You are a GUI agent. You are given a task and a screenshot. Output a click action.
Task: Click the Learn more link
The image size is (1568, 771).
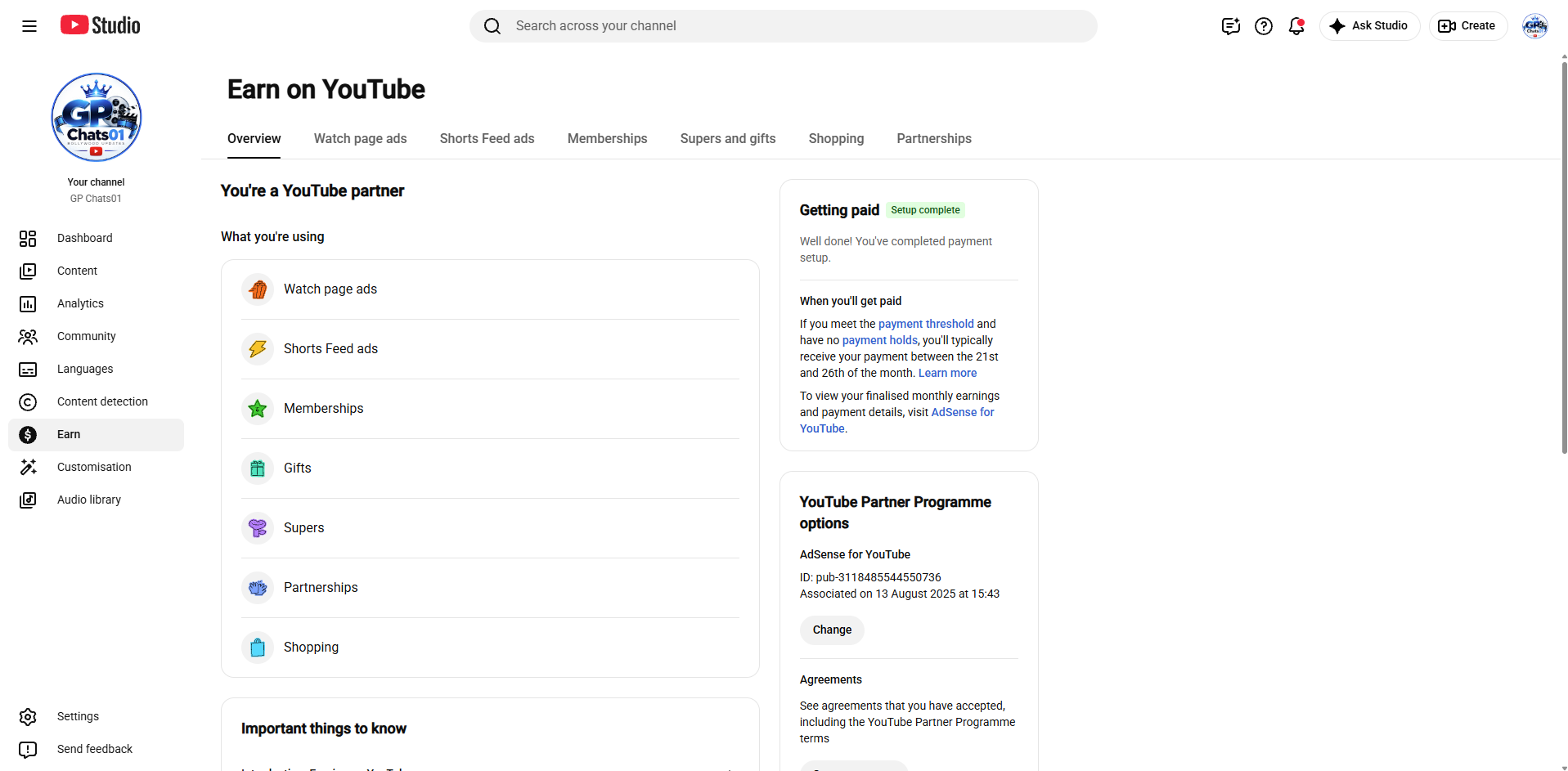coord(947,373)
